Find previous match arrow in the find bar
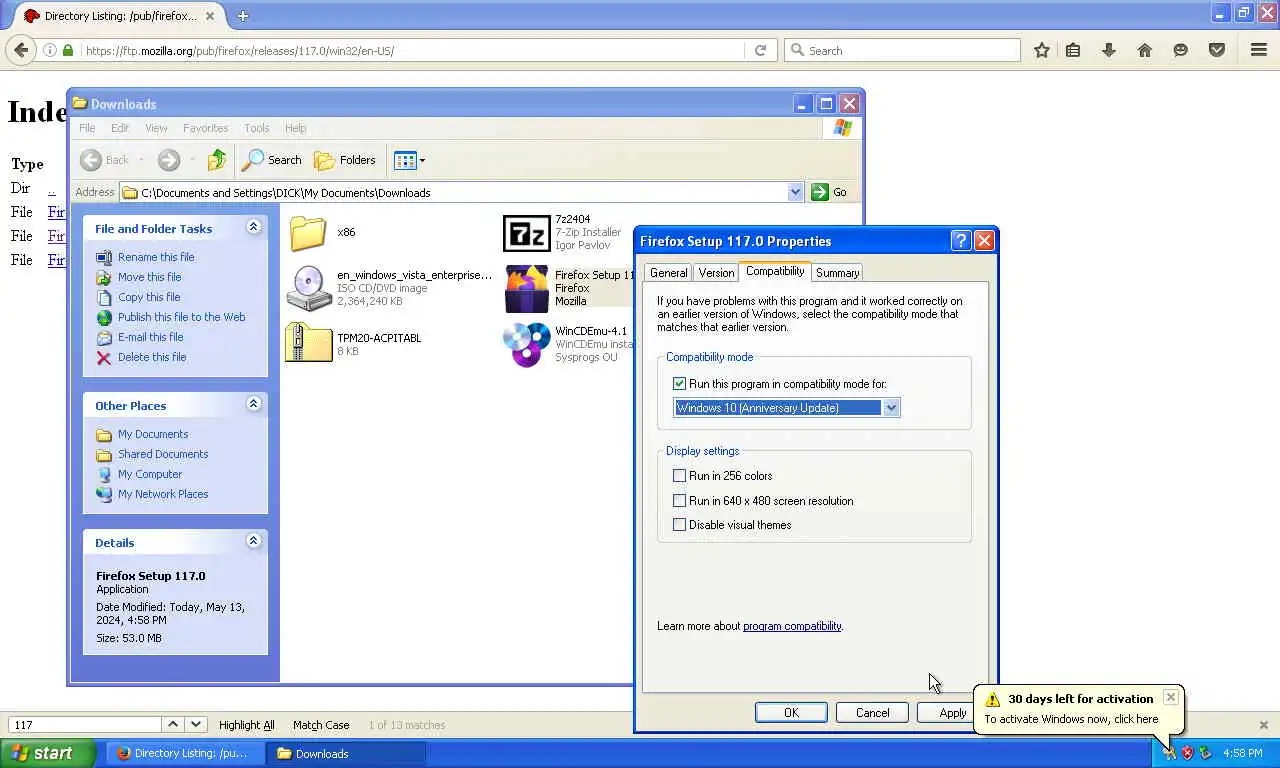 [173, 725]
